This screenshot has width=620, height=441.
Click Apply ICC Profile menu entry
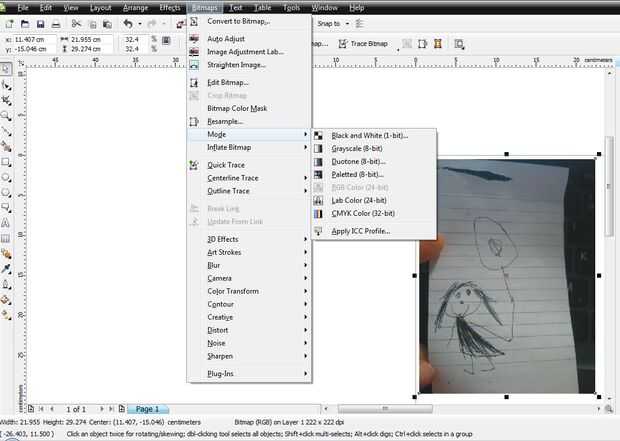(x=374, y=231)
